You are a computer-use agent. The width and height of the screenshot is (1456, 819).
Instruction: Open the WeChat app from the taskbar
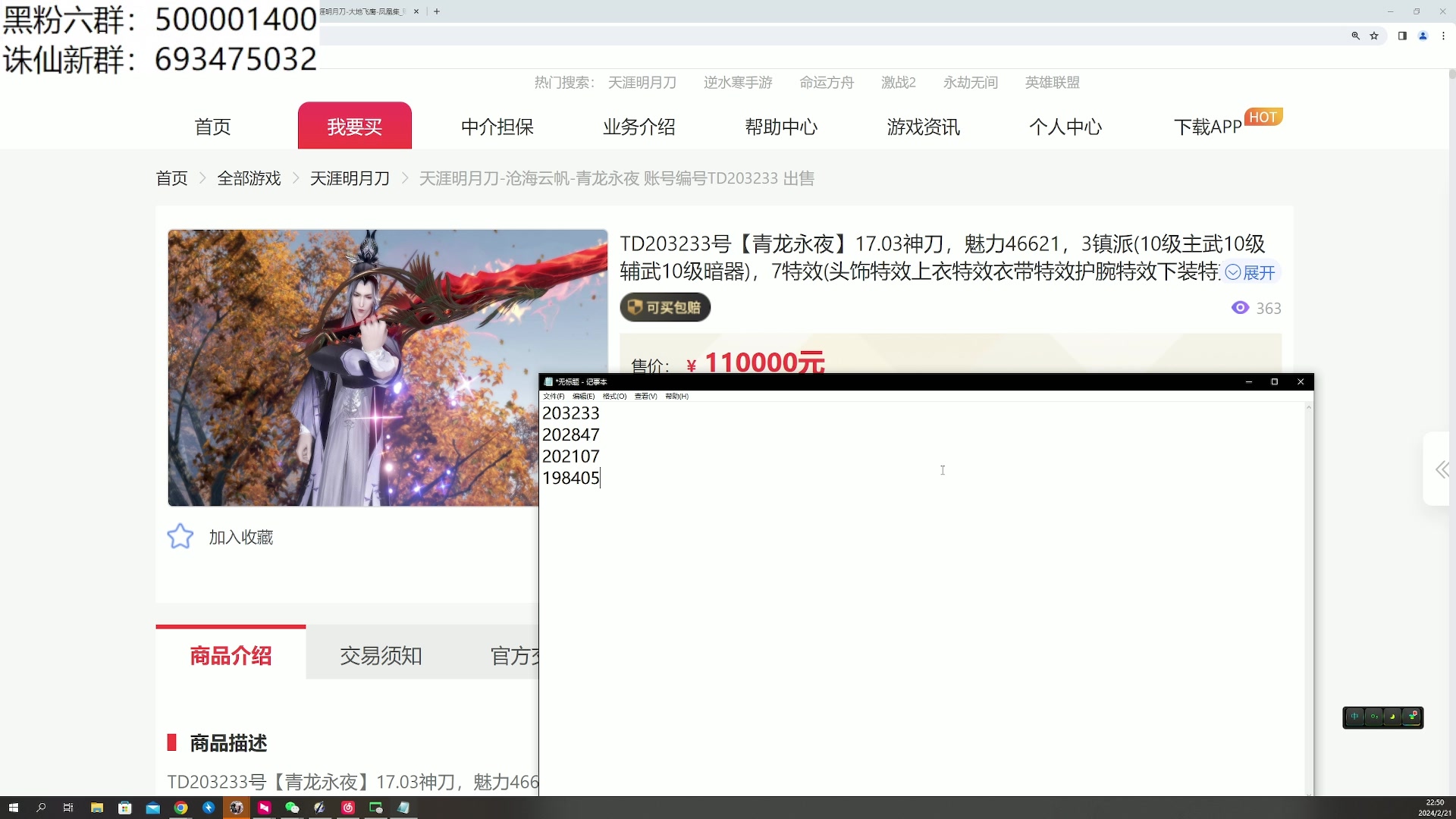291,808
